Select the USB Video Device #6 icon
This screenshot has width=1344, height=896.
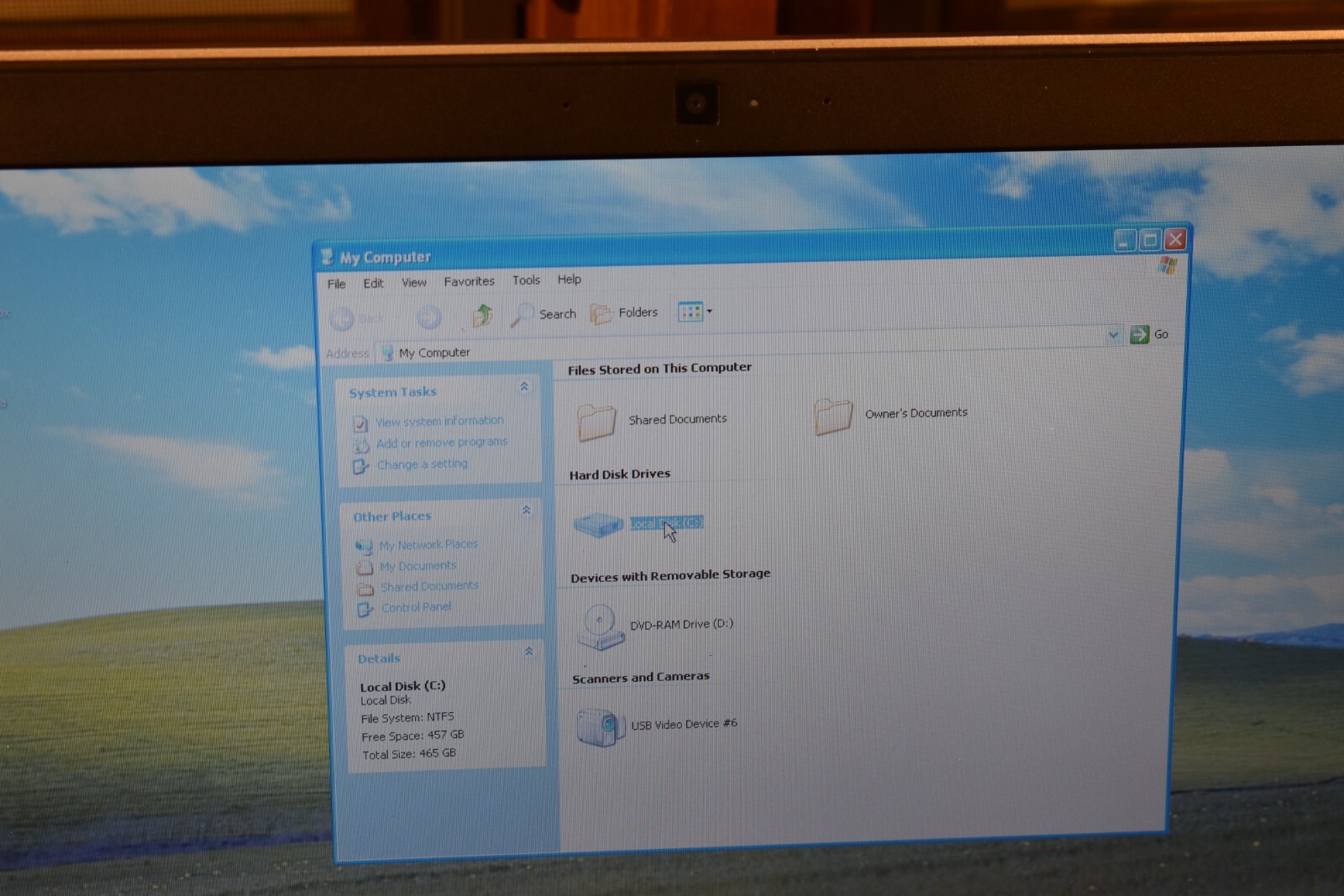601,727
